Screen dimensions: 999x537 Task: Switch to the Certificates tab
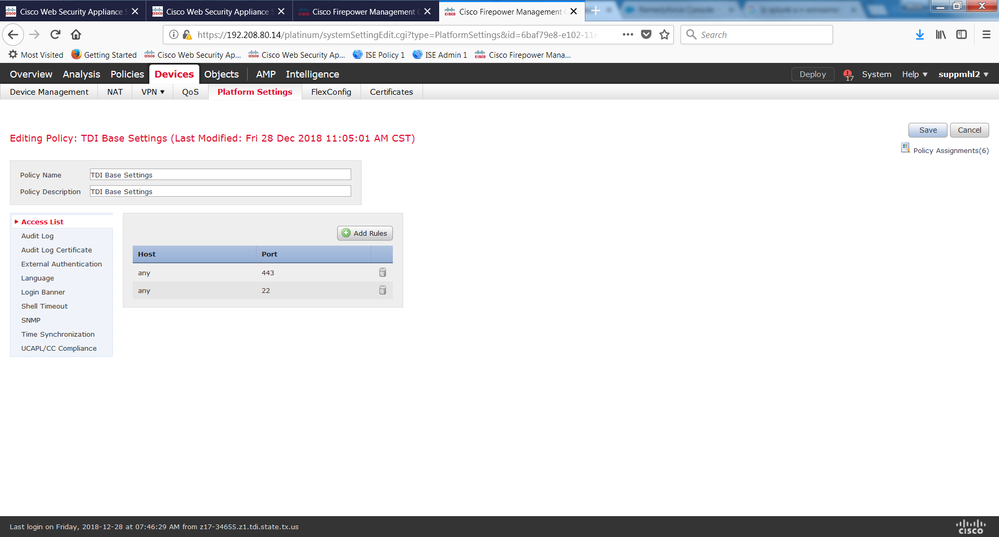tap(391, 92)
